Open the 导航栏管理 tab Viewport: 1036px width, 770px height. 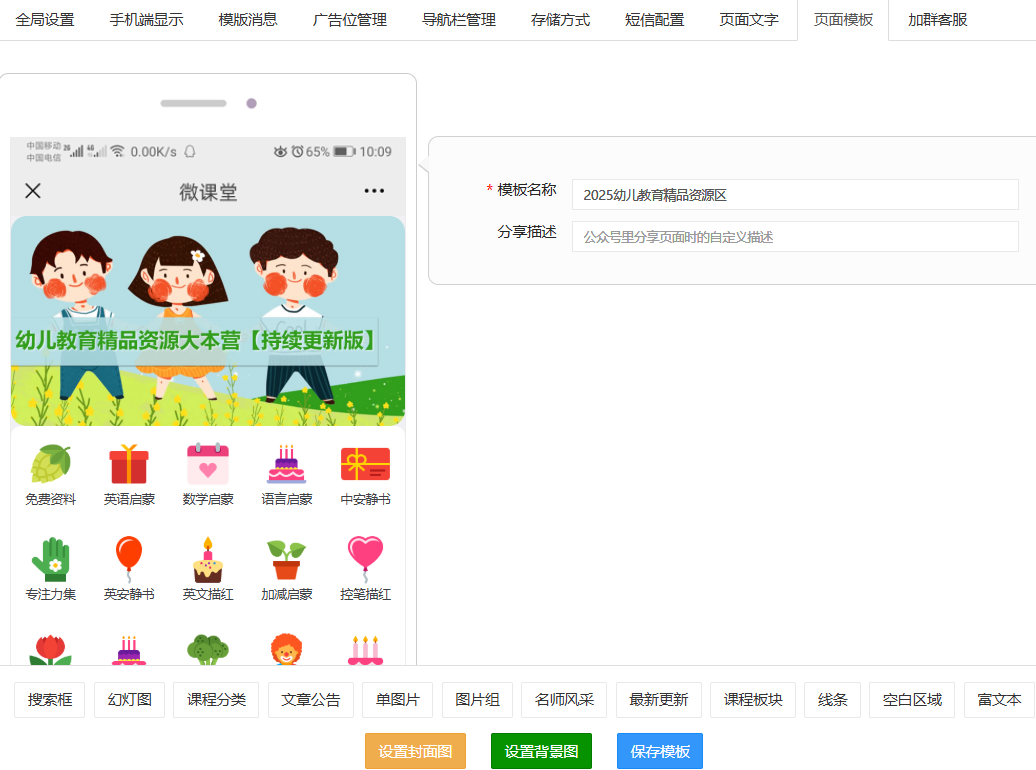pyautogui.click(x=458, y=20)
